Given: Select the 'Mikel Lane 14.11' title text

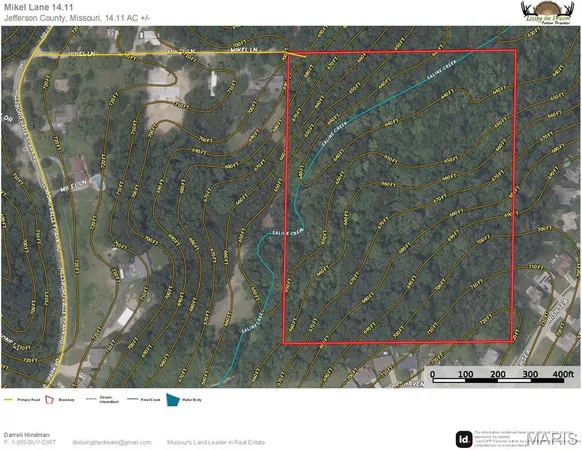Looking at the screenshot, I should click(39, 7).
